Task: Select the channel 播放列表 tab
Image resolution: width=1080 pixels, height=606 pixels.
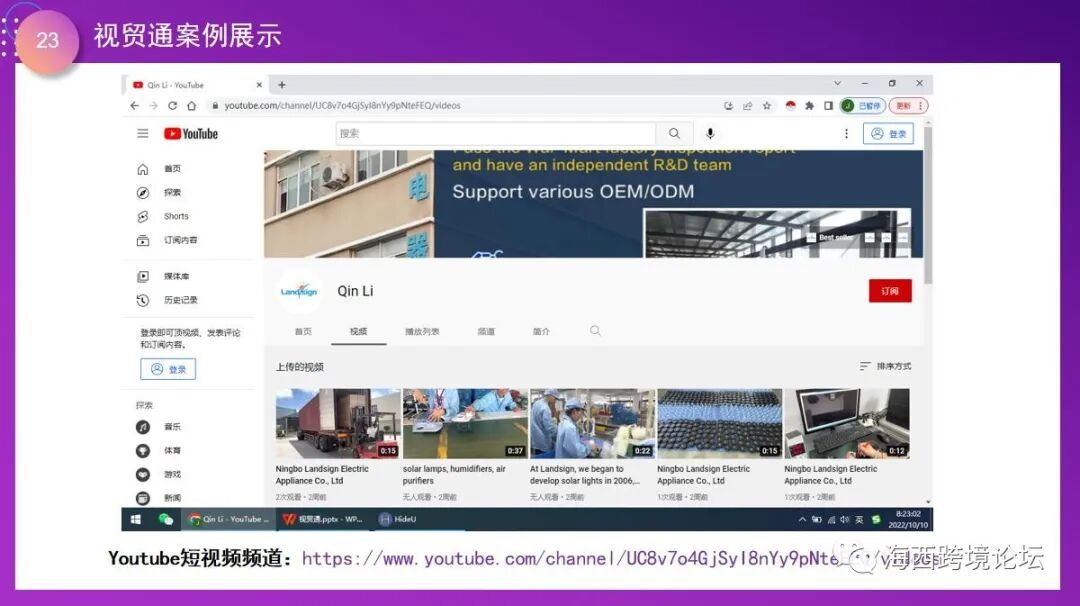Action: (x=422, y=331)
